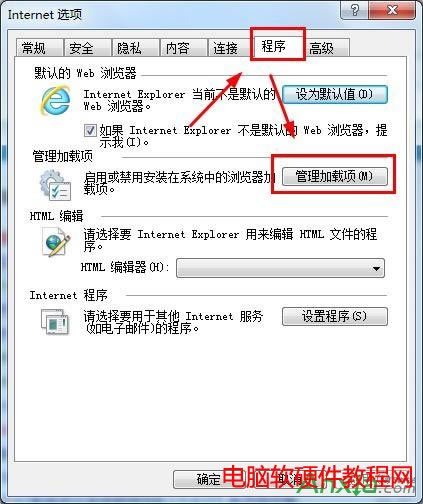The width and height of the screenshot is (423, 504).
Task: Confirm with the 确定 button
Action: [x=209, y=479]
